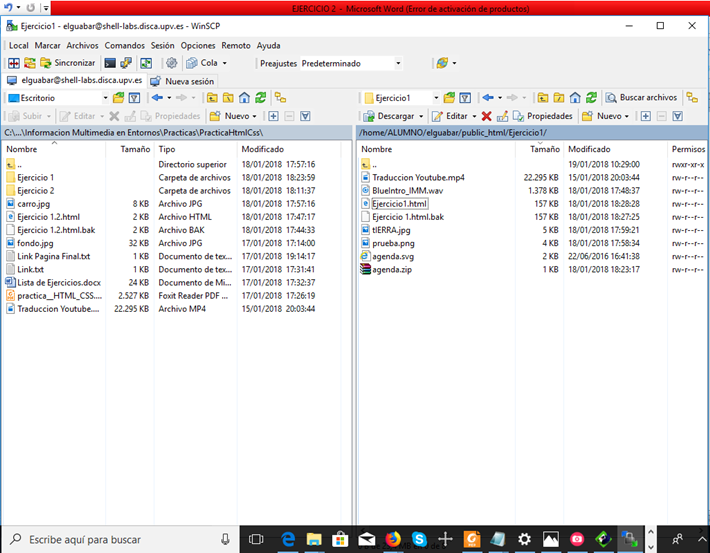Click the preferences gear icon in toolbar

pos(171,63)
